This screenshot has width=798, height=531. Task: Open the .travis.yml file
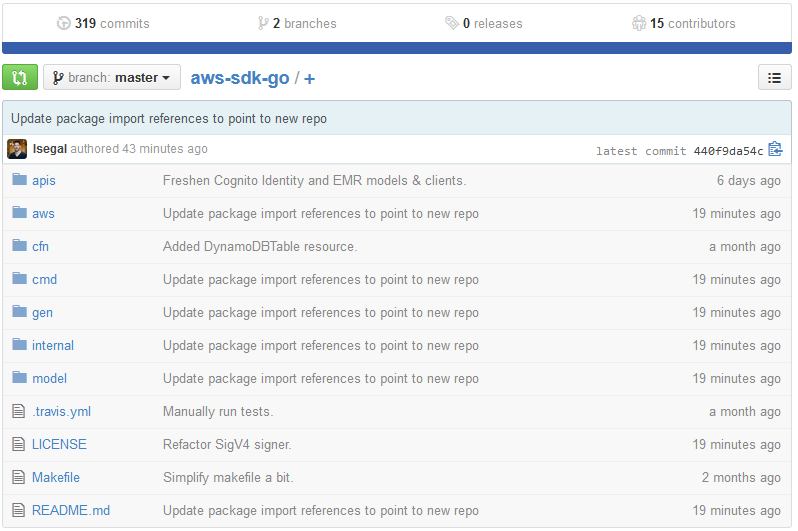(x=62, y=411)
